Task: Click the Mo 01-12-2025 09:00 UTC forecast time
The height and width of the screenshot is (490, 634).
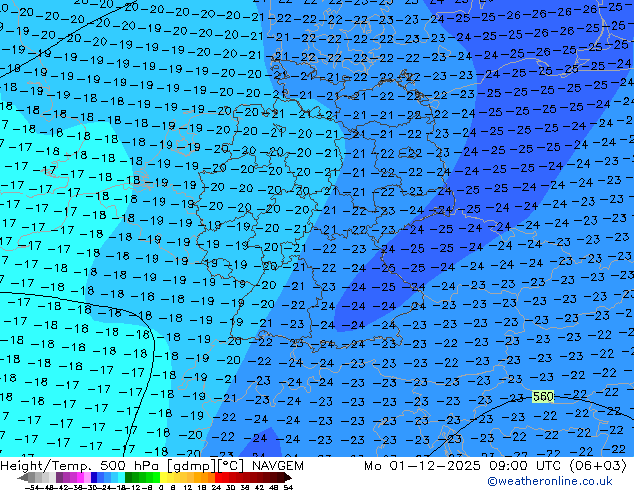Action: click(495, 466)
